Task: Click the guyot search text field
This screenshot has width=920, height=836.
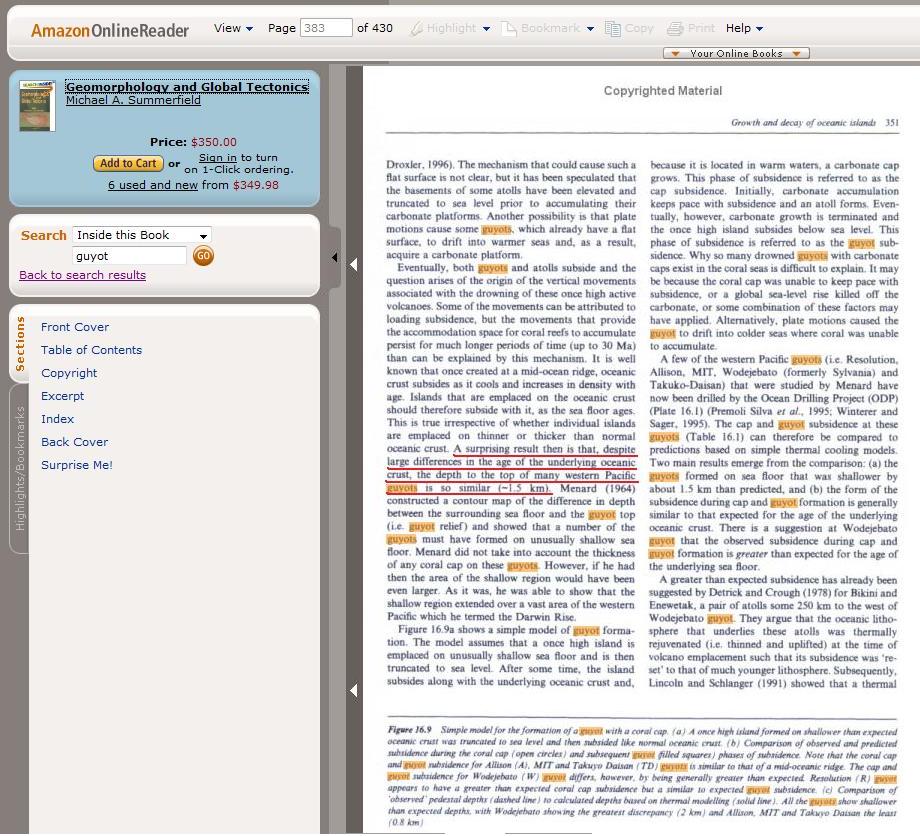Action: click(129, 256)
